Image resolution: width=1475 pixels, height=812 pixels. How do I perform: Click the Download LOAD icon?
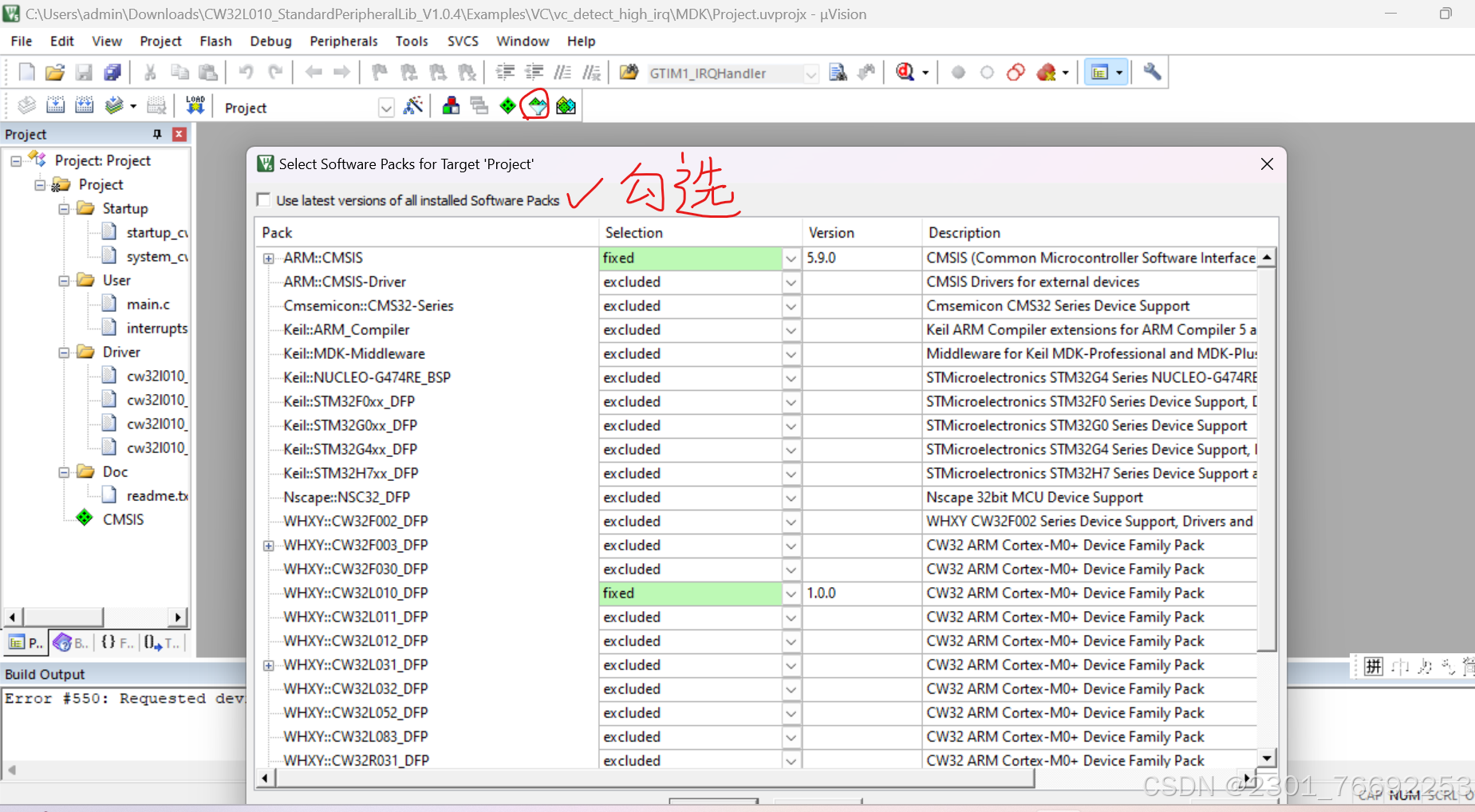click(195, 105)
